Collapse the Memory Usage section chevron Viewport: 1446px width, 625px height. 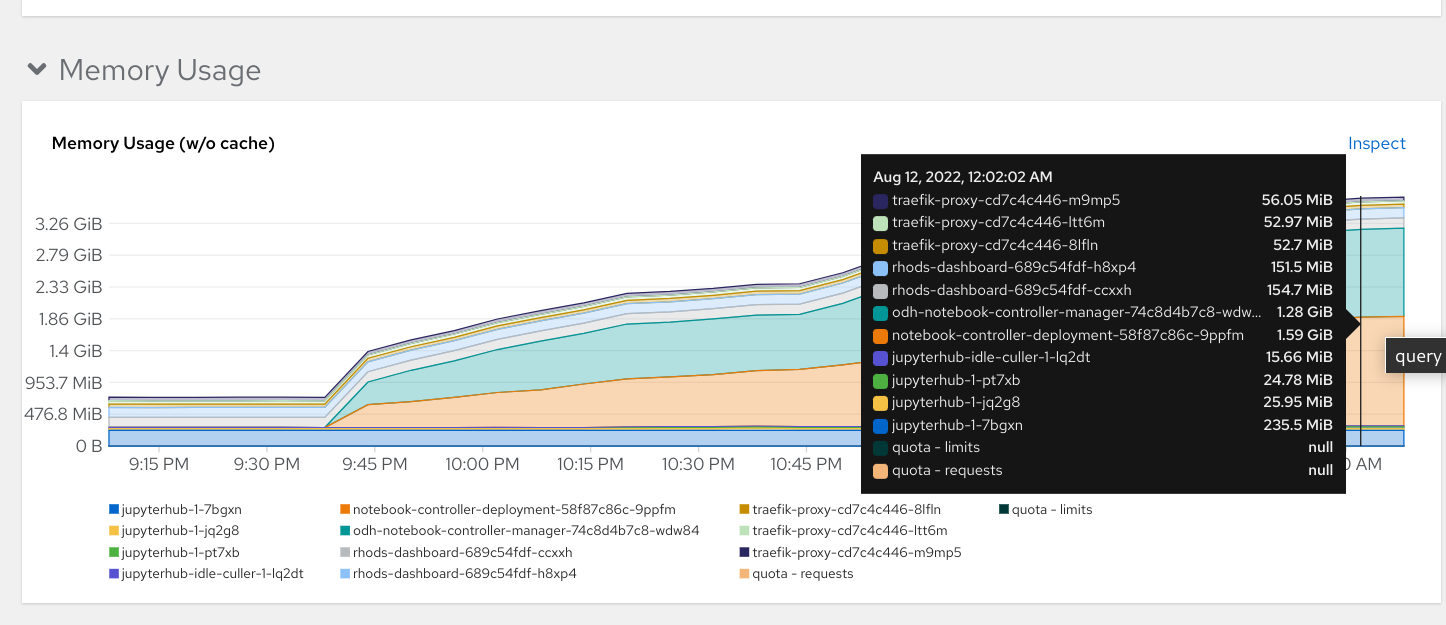[x=37, y=70]
